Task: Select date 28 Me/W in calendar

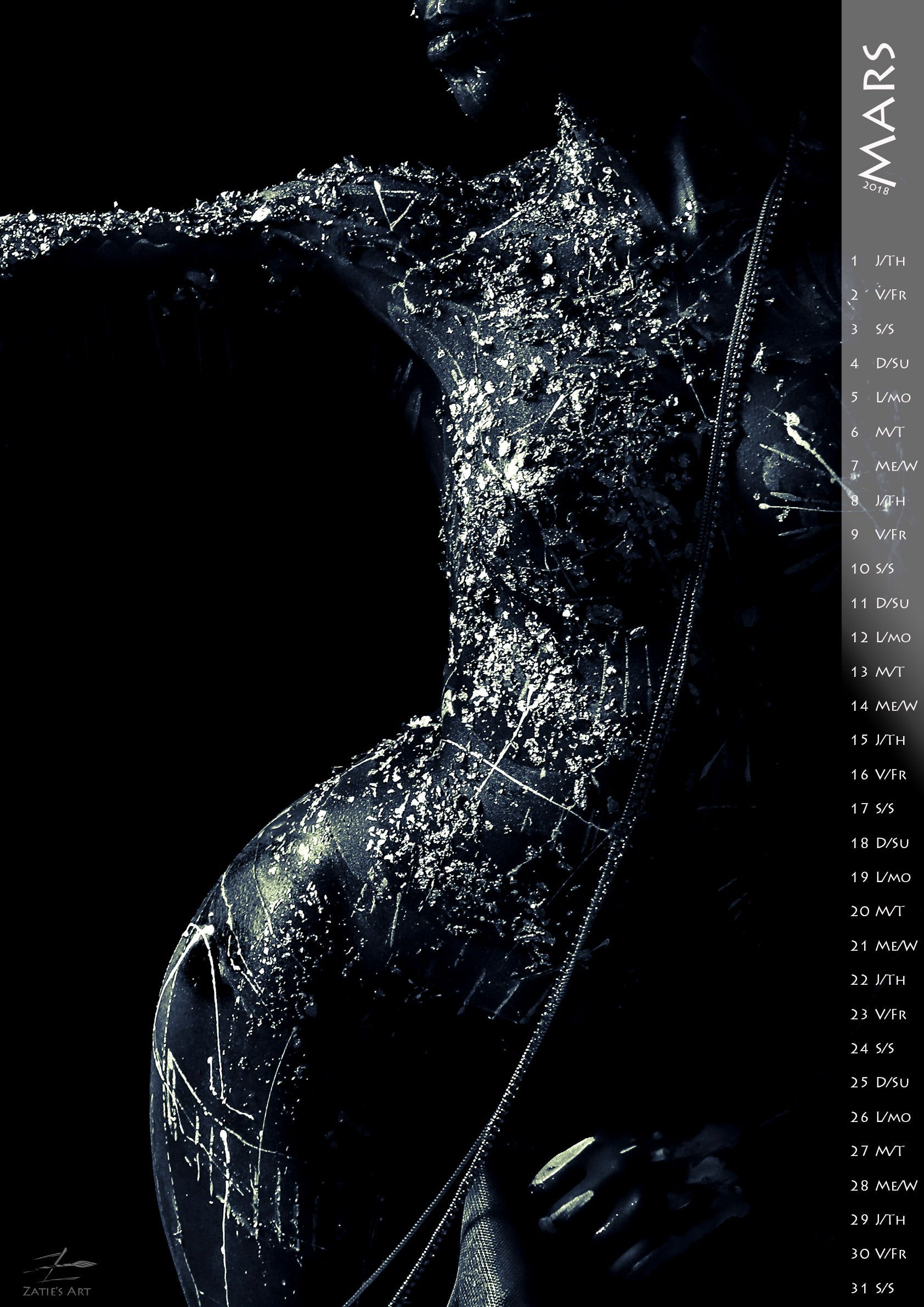Action: (x=883, y=1185)
